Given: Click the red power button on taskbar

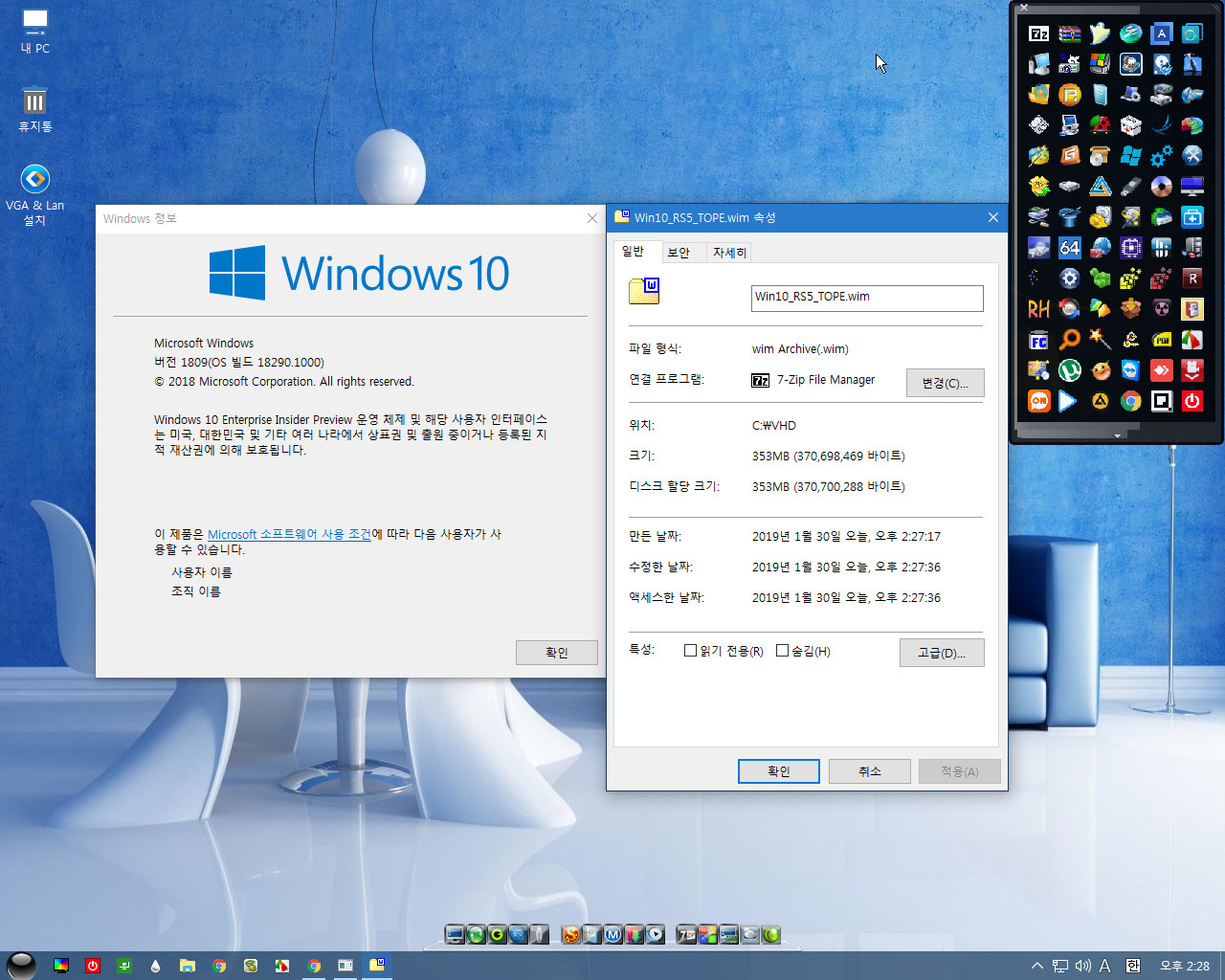Looking at the screenshot, I should [93, 966].
